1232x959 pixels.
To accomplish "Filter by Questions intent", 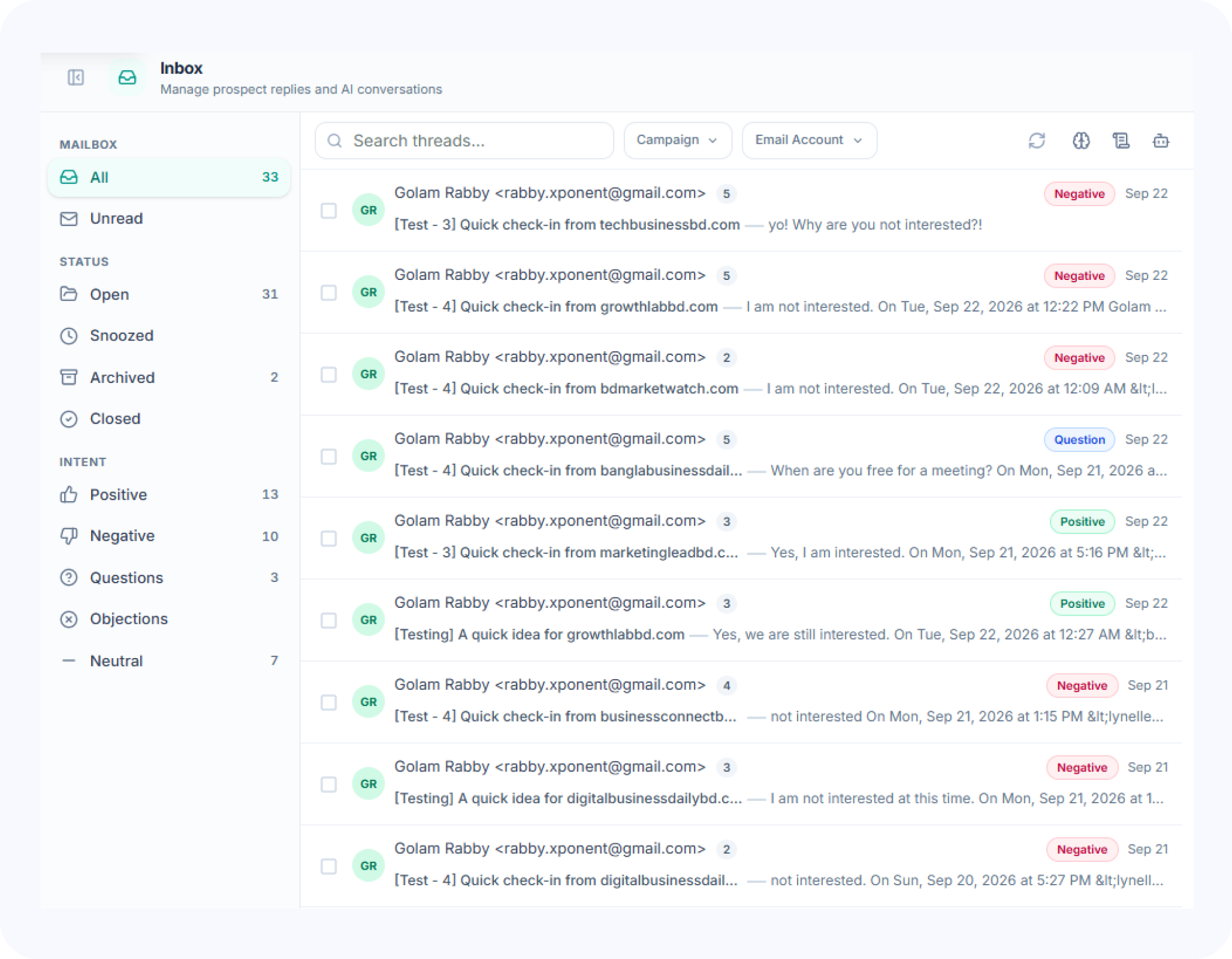I will coord(169,578).
